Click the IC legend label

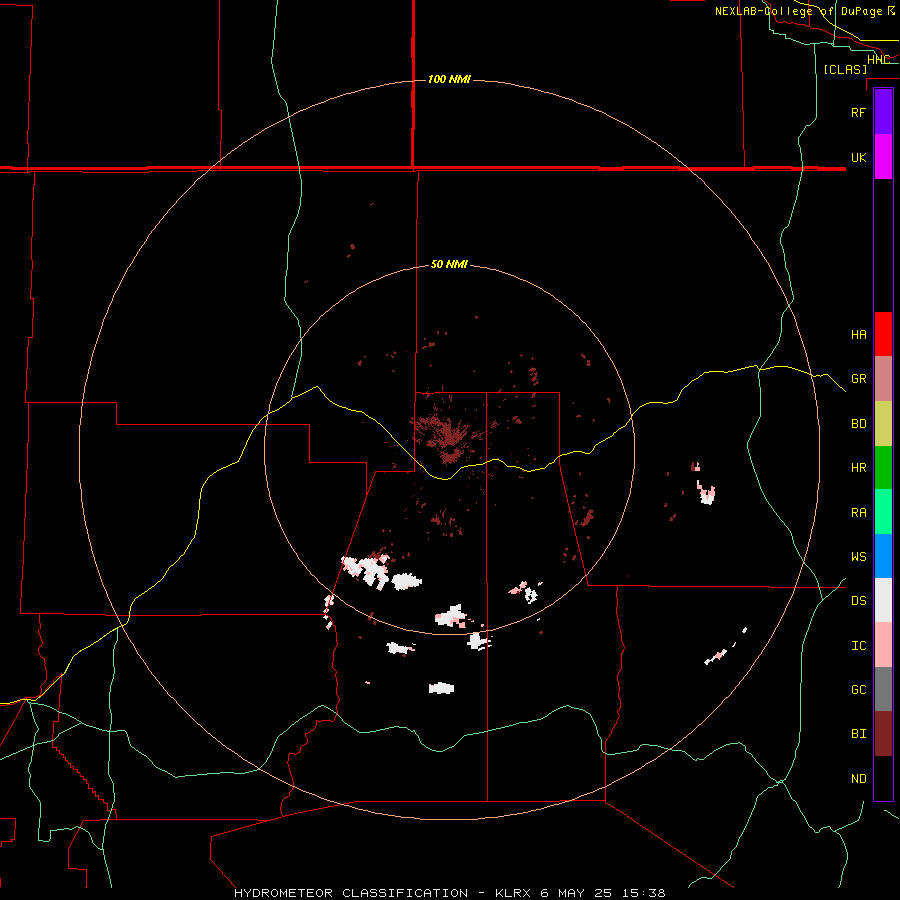click(x=858, y=646)
